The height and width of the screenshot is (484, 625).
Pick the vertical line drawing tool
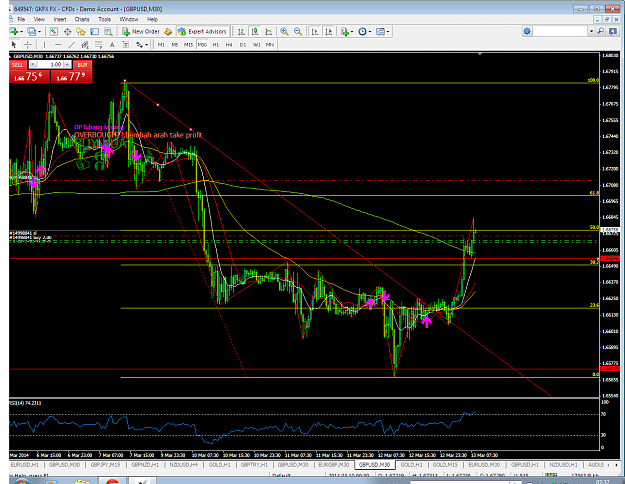(44, 45)
